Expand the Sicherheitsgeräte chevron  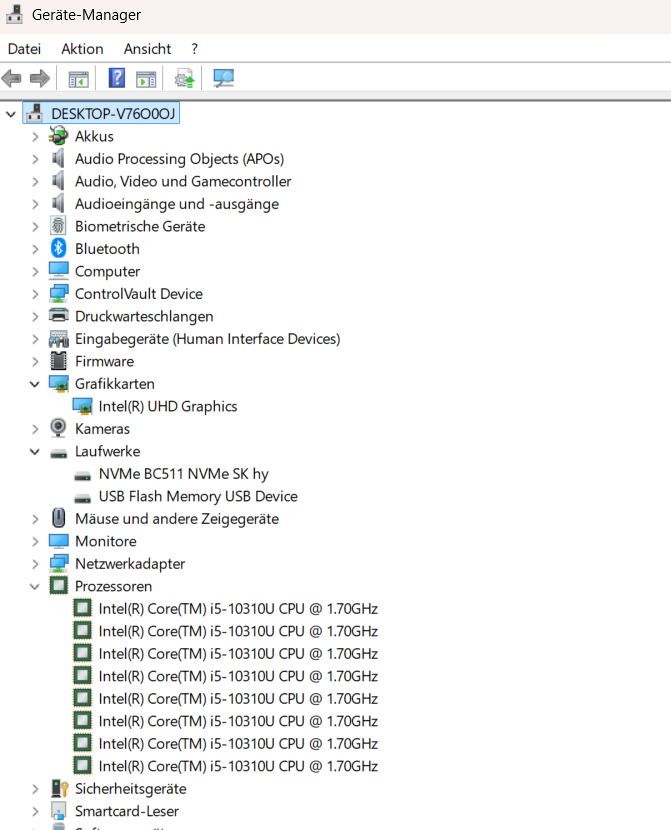click(x=35, y=789)
